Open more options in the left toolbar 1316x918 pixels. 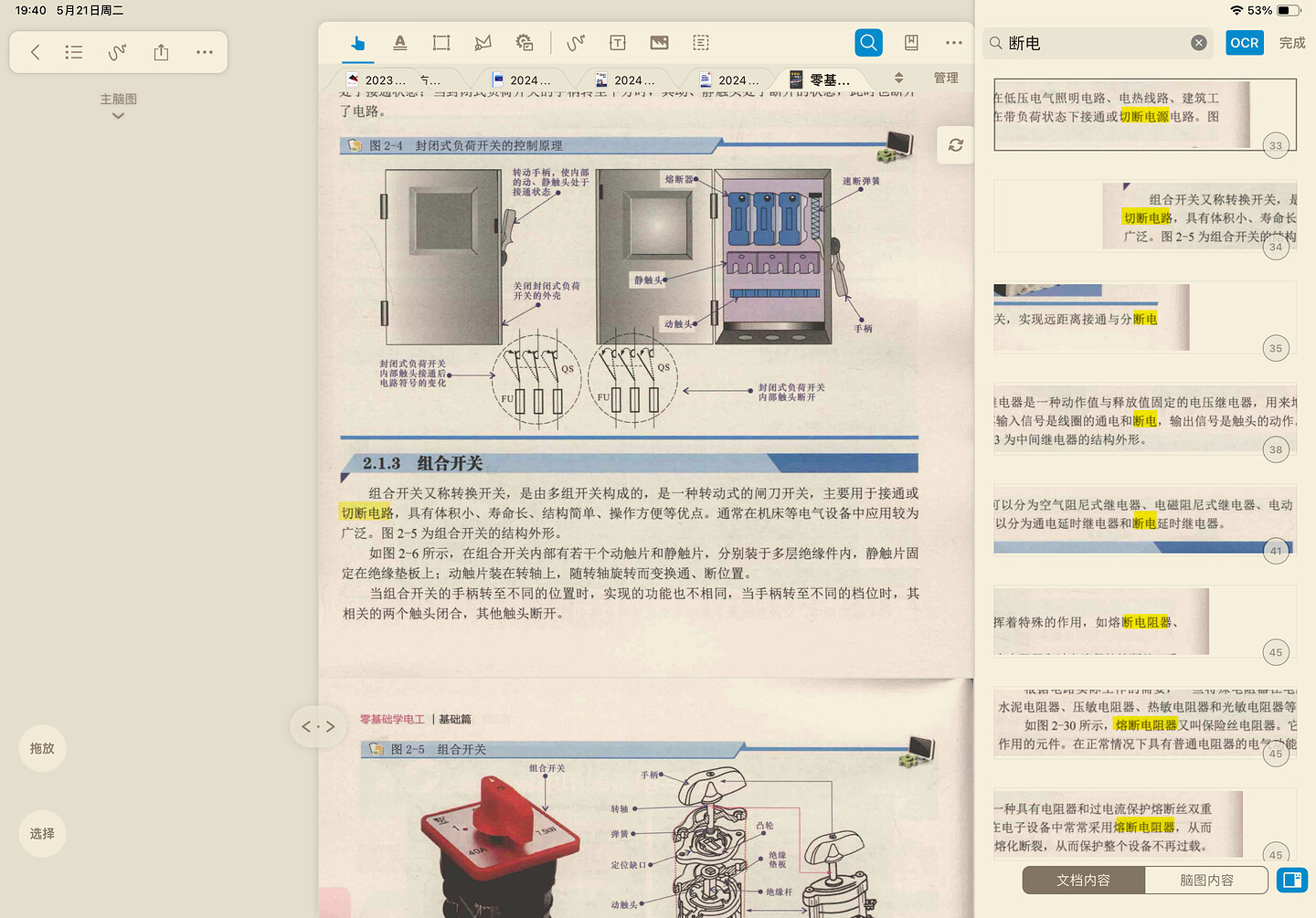point(205,52)
